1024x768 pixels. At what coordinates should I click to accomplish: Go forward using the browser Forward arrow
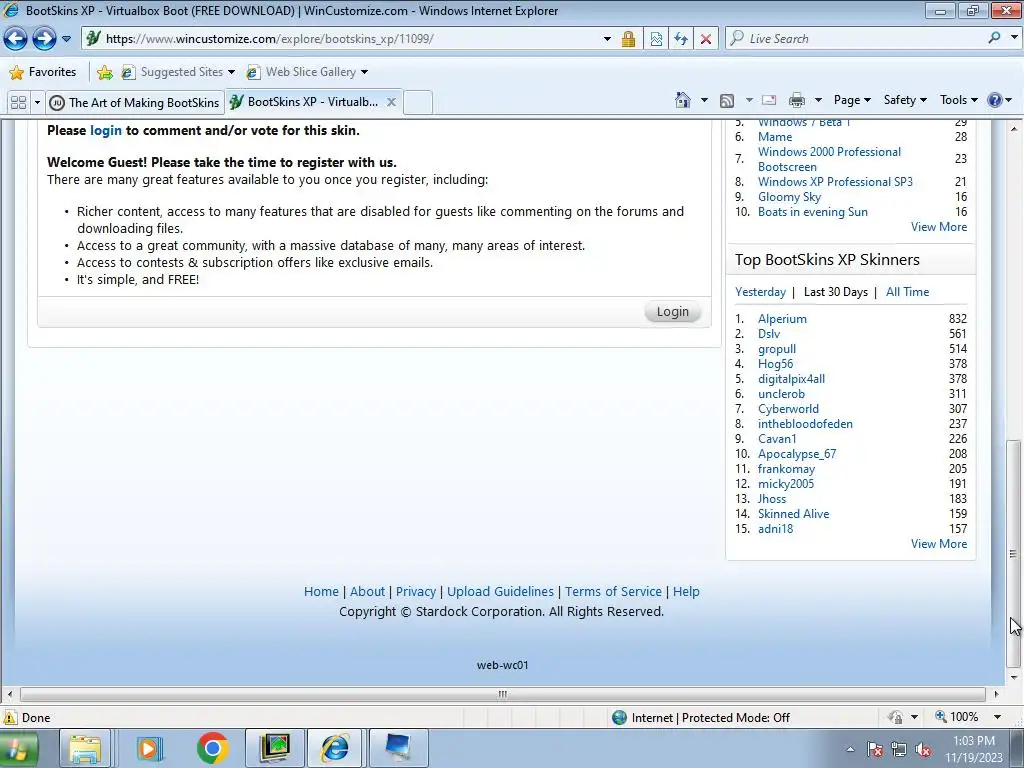point(44,39)
